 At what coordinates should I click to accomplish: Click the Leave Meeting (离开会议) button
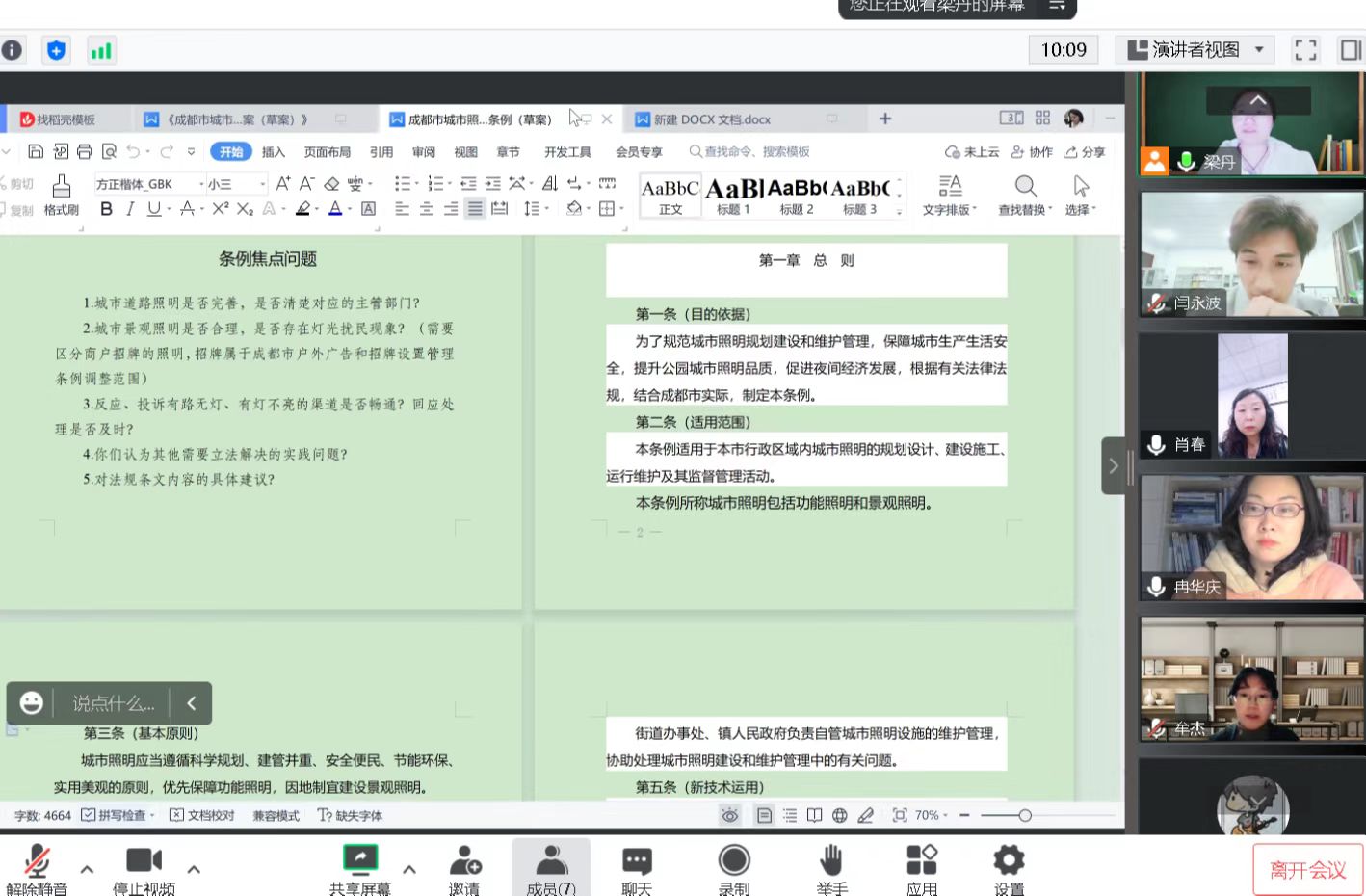1307,870
